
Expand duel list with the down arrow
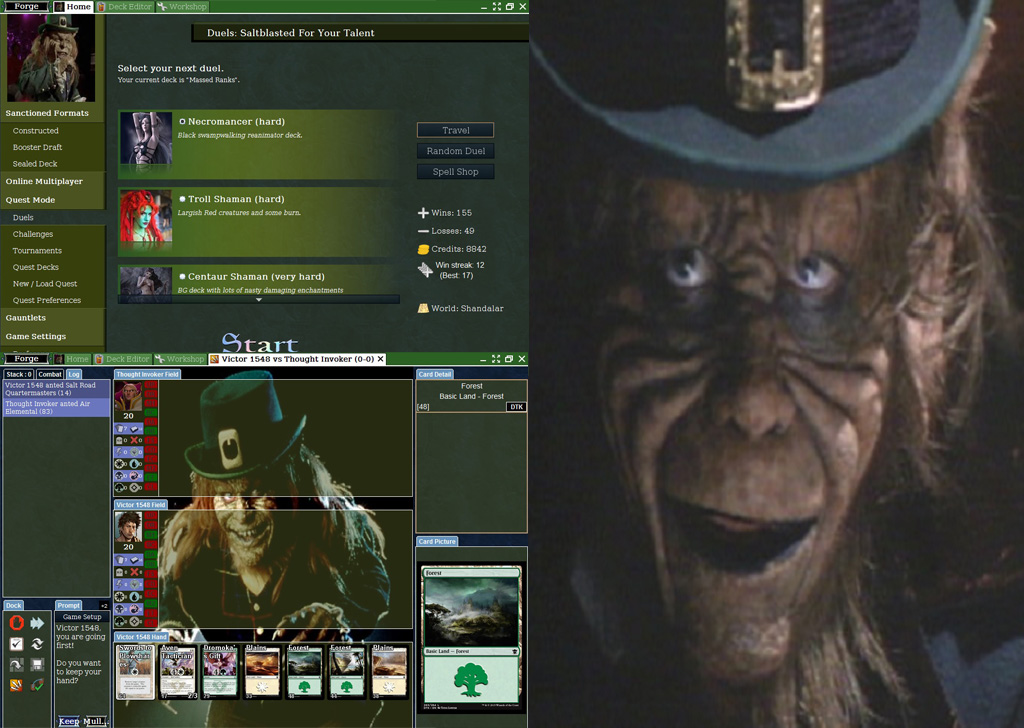coord(258,299)
